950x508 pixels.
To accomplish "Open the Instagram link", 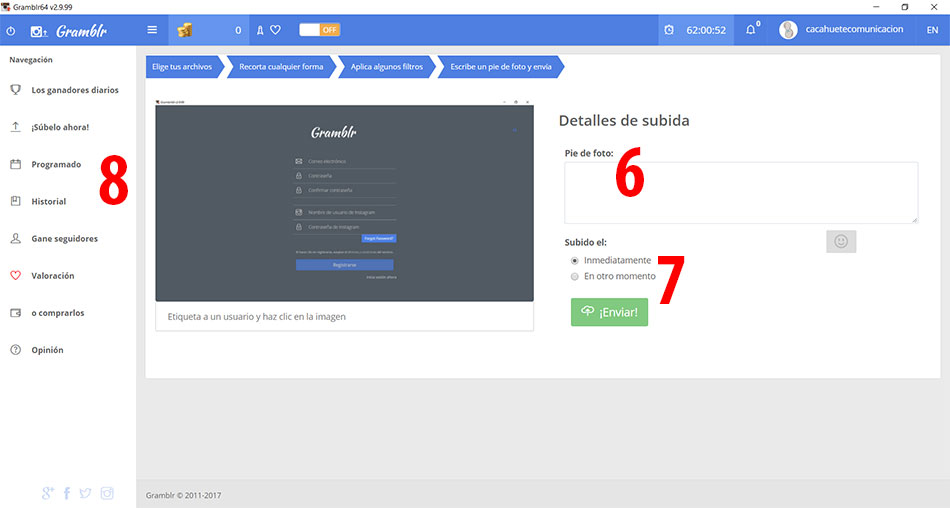I will coord(107,493).
